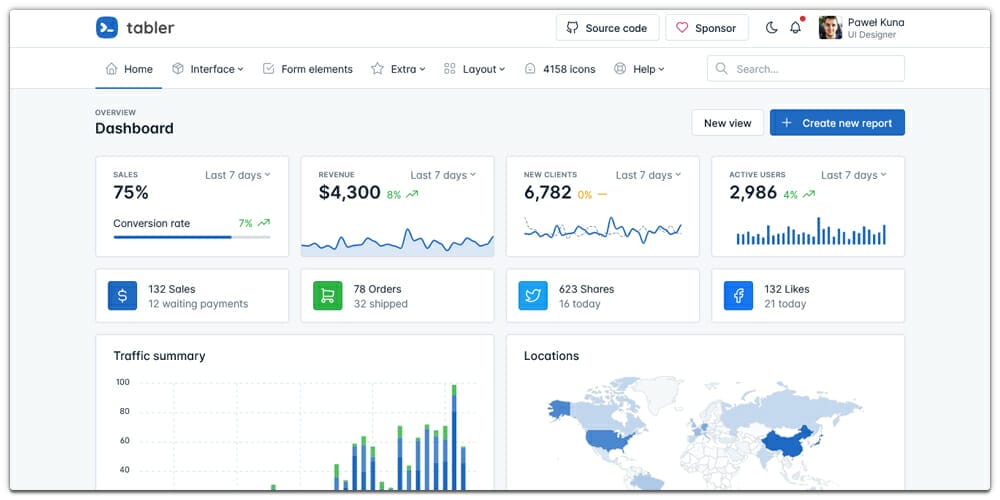Expand the Extra menu
Viewport: 1000px width, 500px height.
pos(398,69)
